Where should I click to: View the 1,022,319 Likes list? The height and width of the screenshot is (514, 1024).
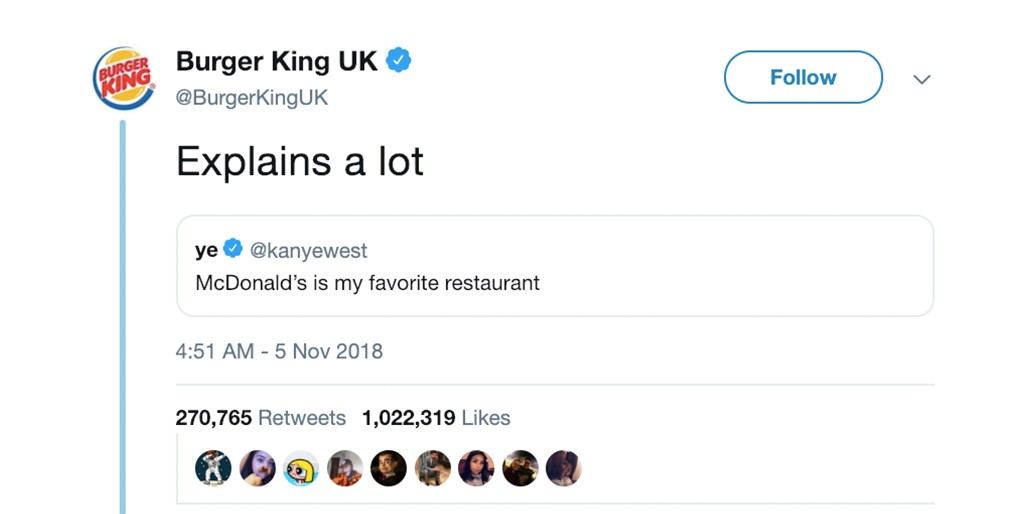click(x=436, y=418)
